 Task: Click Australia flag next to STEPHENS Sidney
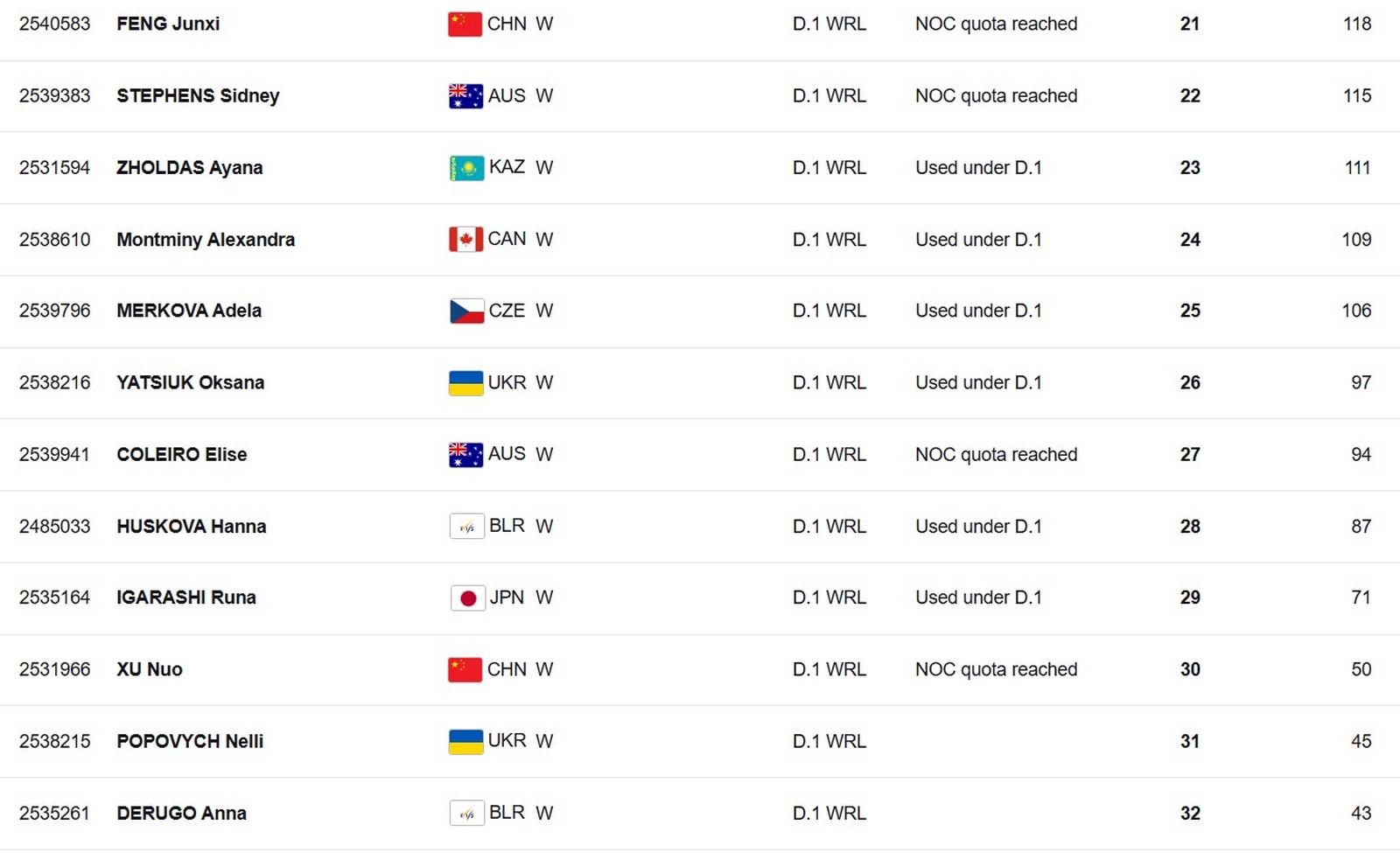click(x=465, y=95)
